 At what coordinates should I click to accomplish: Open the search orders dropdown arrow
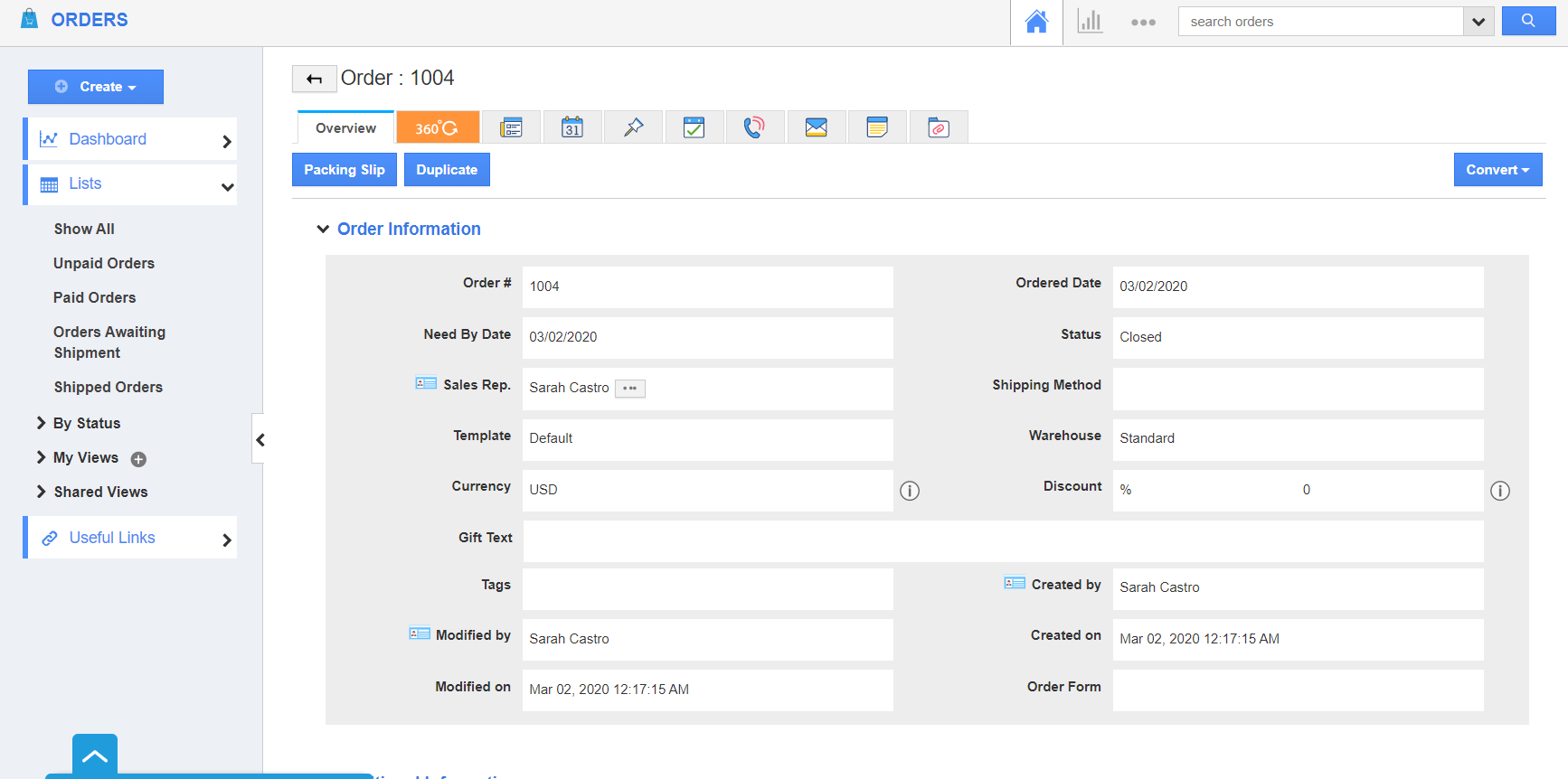coord(1478,22)
